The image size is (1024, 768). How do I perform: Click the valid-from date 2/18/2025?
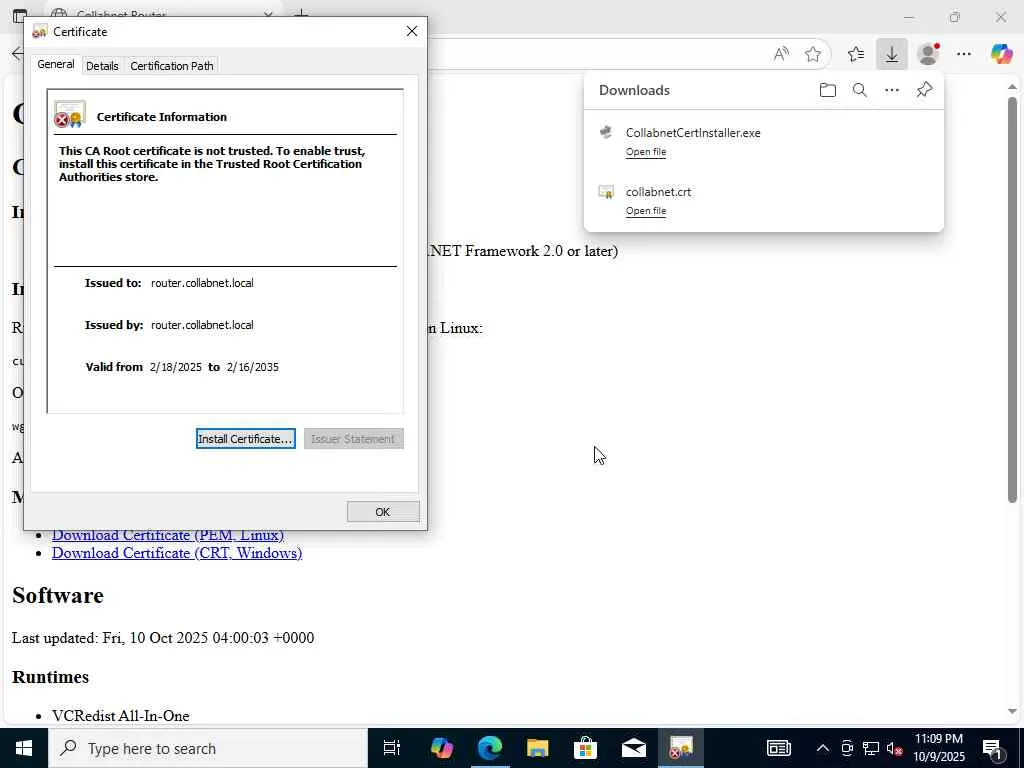[176, 367]
